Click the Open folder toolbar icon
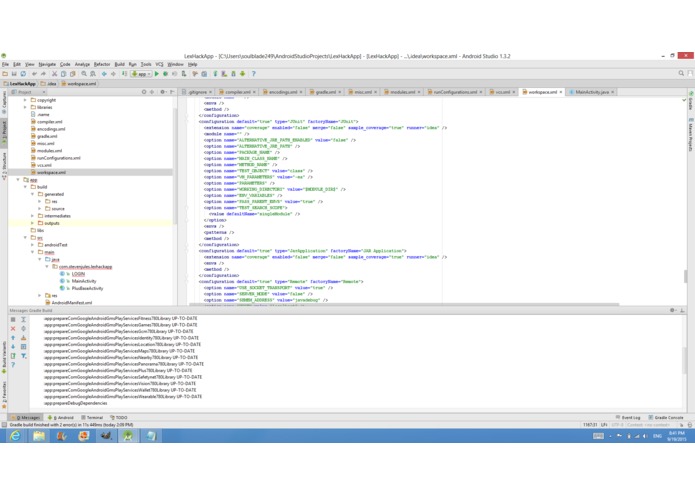This screenshot has height=494, width=695. 5,74
